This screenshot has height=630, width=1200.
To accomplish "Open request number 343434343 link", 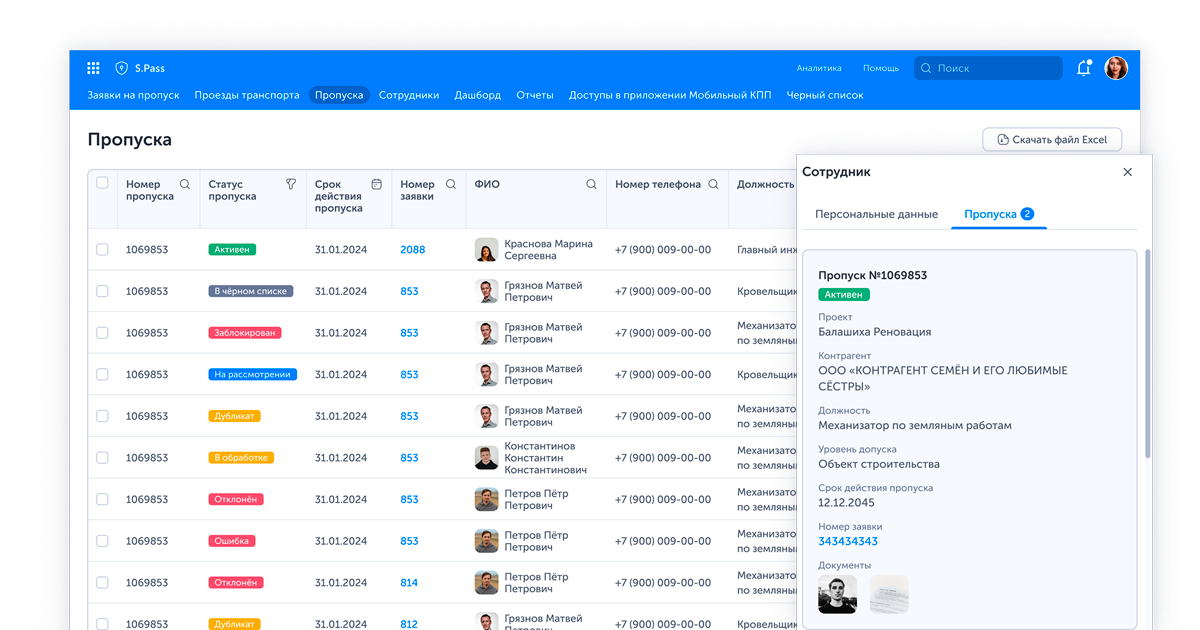I will pyautogui.click(x=848, y=541).
